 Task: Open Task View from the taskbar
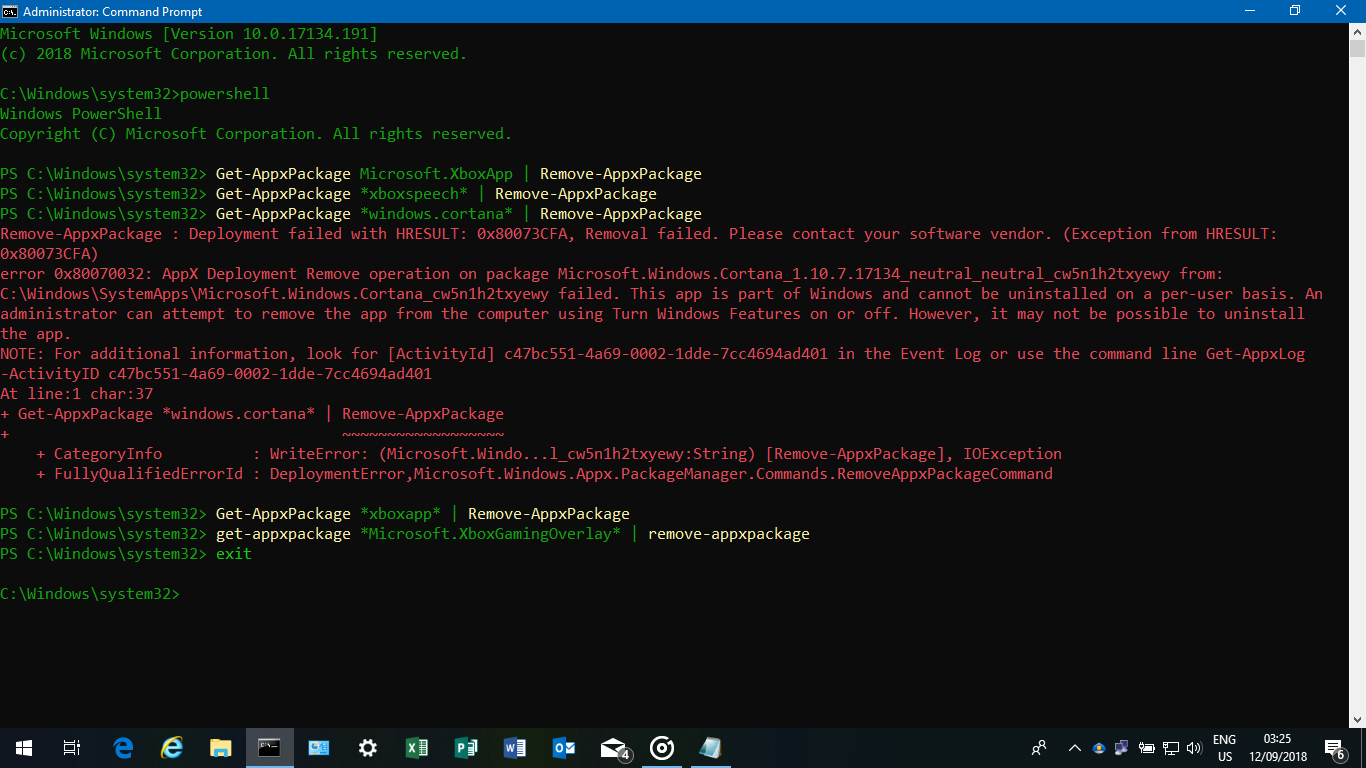click(72, 748)
